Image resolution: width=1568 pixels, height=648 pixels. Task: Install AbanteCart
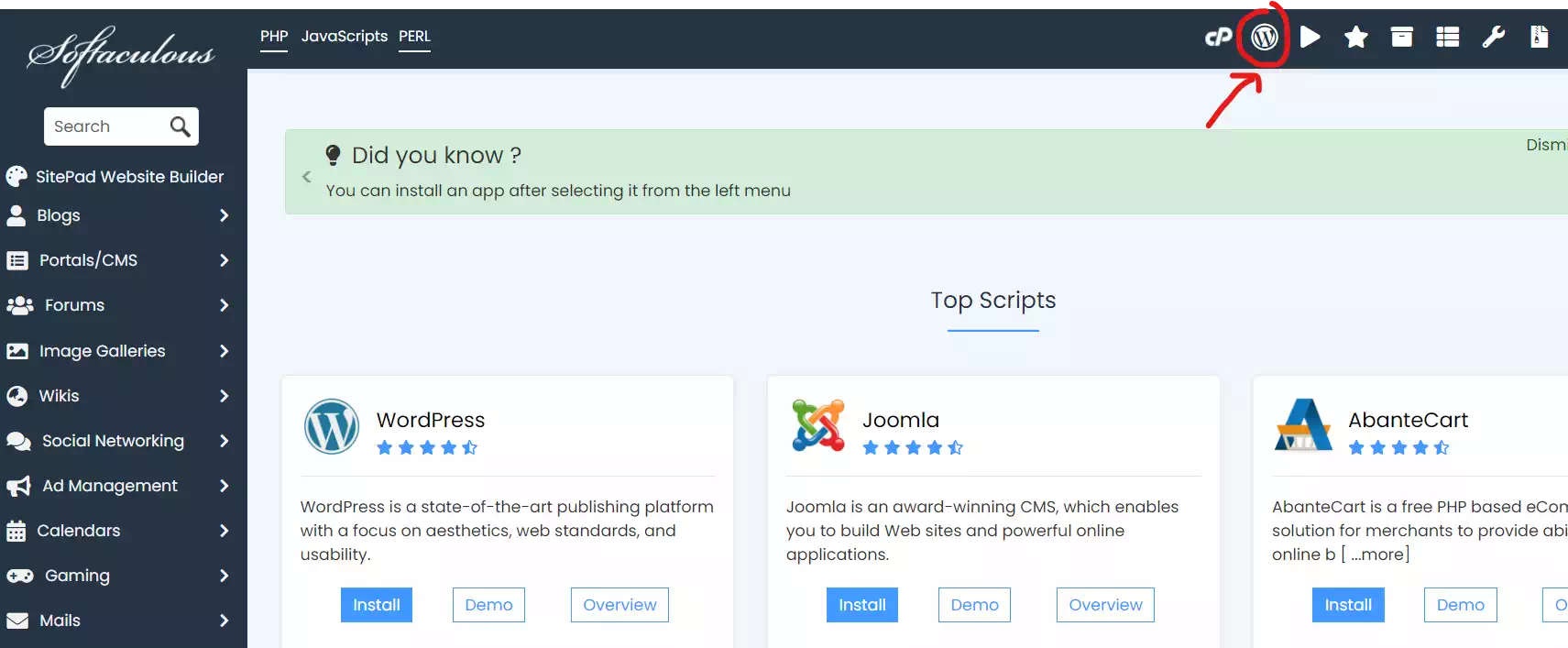(x=1348, y=605)
